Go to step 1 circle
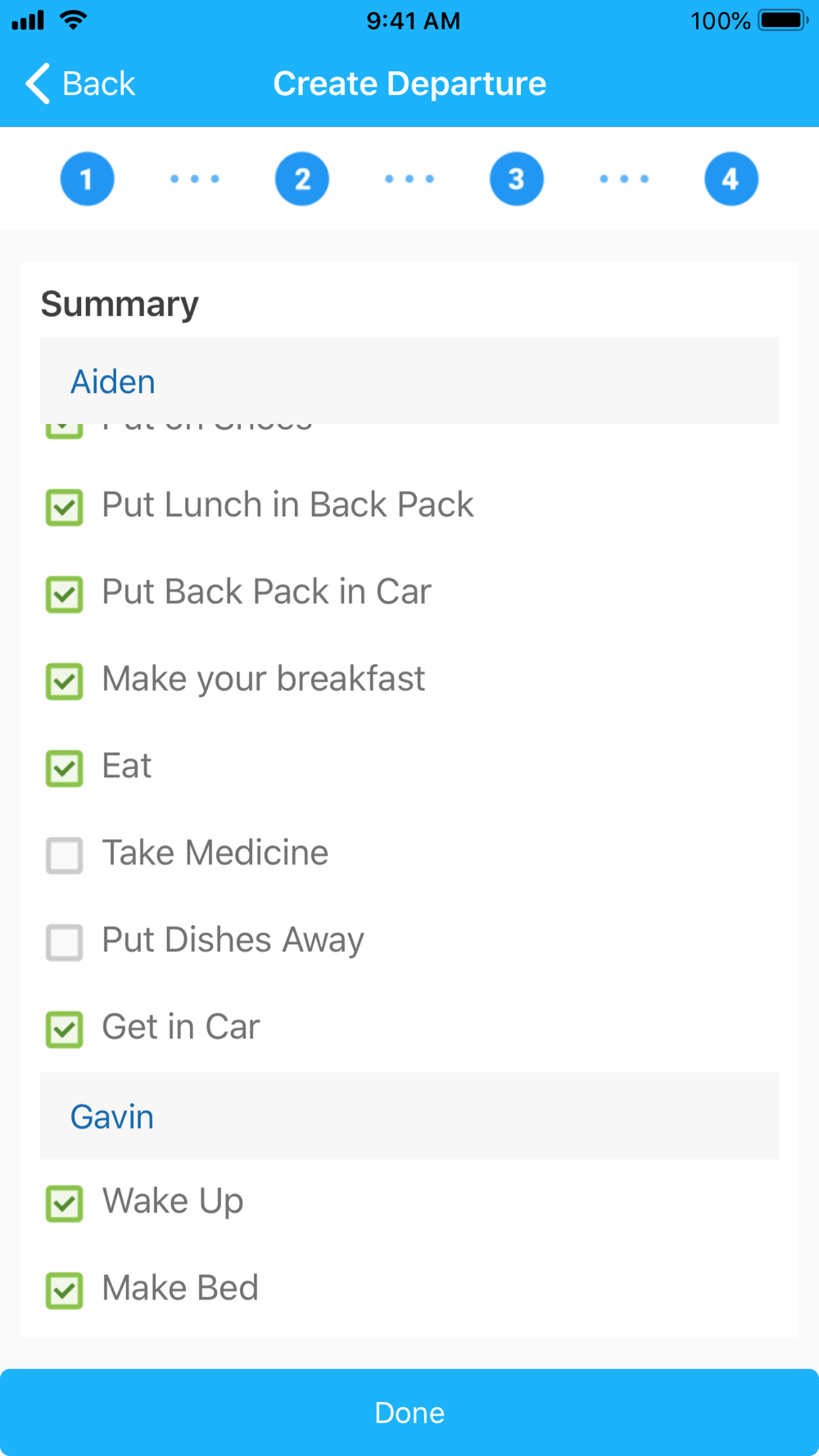Image resolution: width=819 pixels, height=1456 pixels. click(87, 179)
